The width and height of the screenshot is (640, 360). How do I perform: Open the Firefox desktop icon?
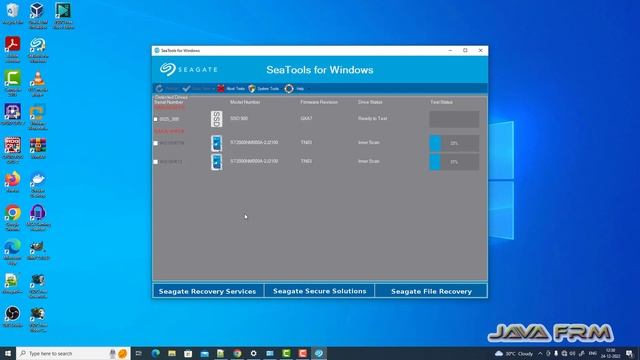click(x=13, y=182)
